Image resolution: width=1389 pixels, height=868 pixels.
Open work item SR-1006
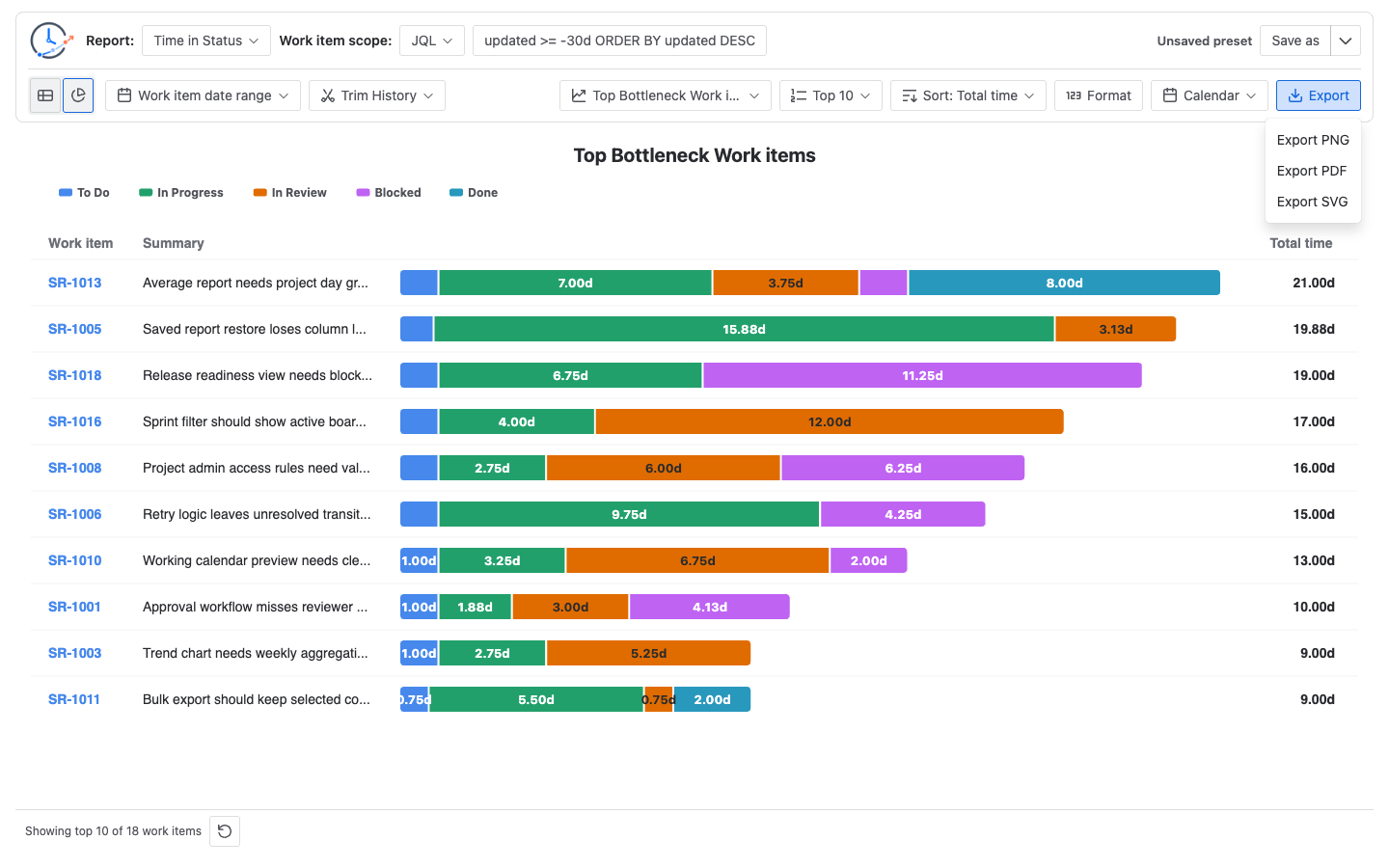pos(75,514)
